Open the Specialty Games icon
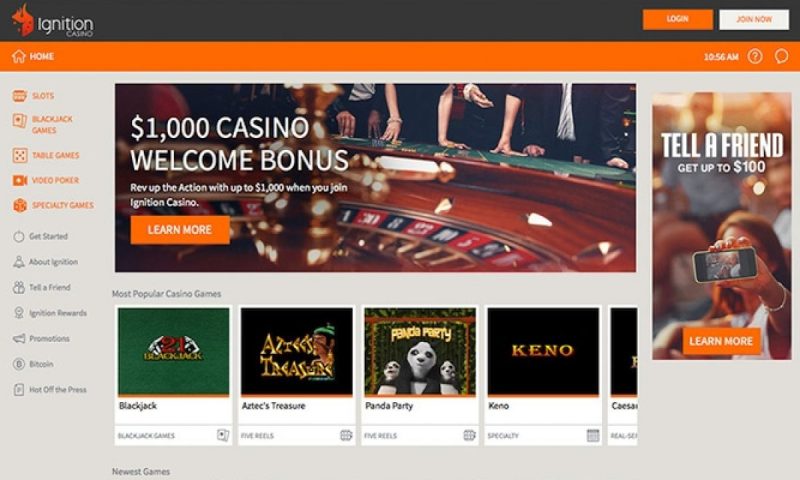This screenshot has height=480, width=800. tap(20, 205)
